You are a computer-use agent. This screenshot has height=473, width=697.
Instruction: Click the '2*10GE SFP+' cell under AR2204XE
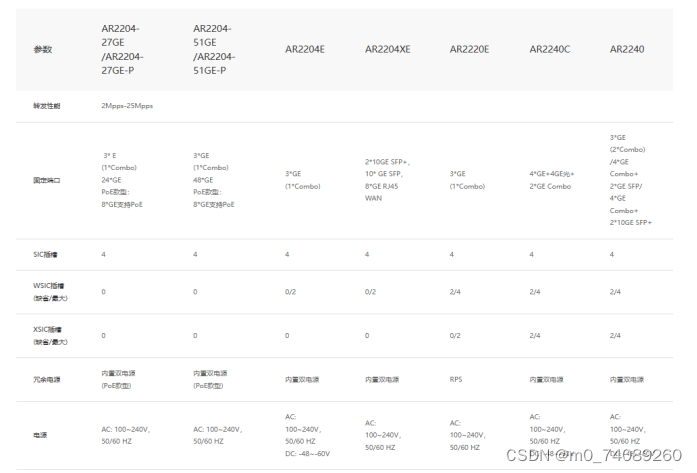click(388, 180)
